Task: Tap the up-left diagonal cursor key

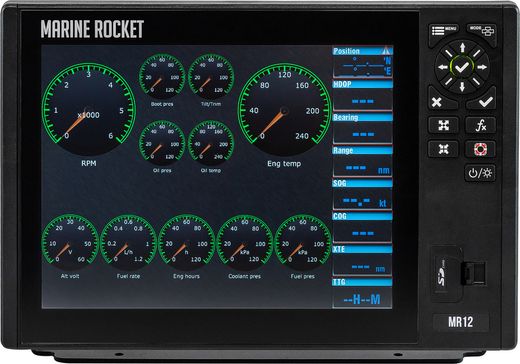Action: coord(448,53)
